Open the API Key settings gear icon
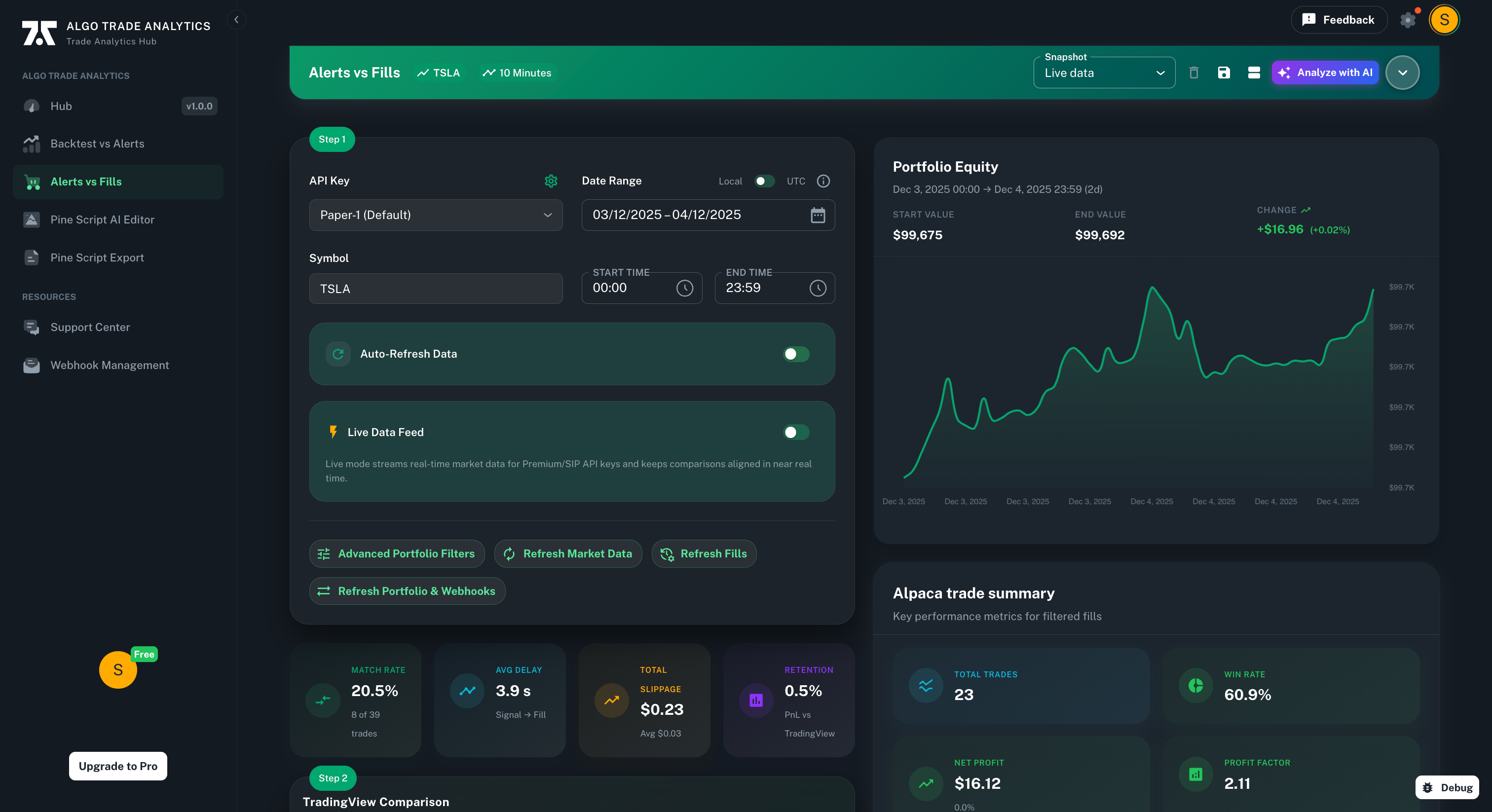The width and height of the screenshot is (1492, 812). click(x=551, y=181)
